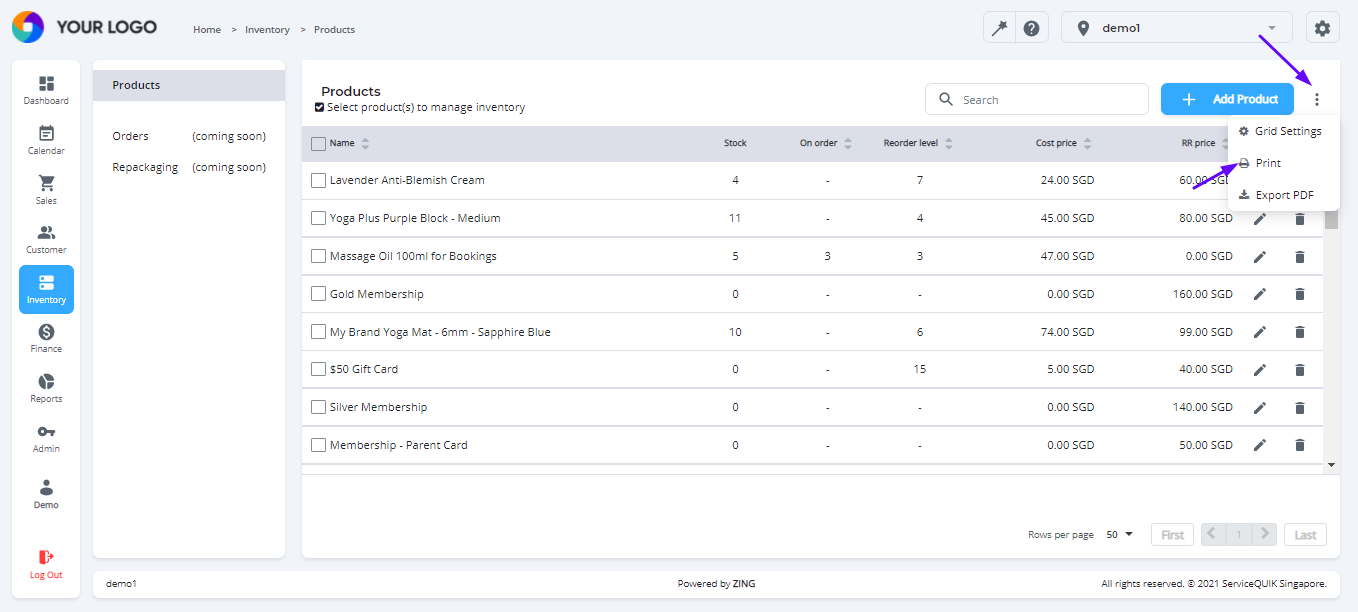Open the Dashboard from the sidebar

(46, 88)
